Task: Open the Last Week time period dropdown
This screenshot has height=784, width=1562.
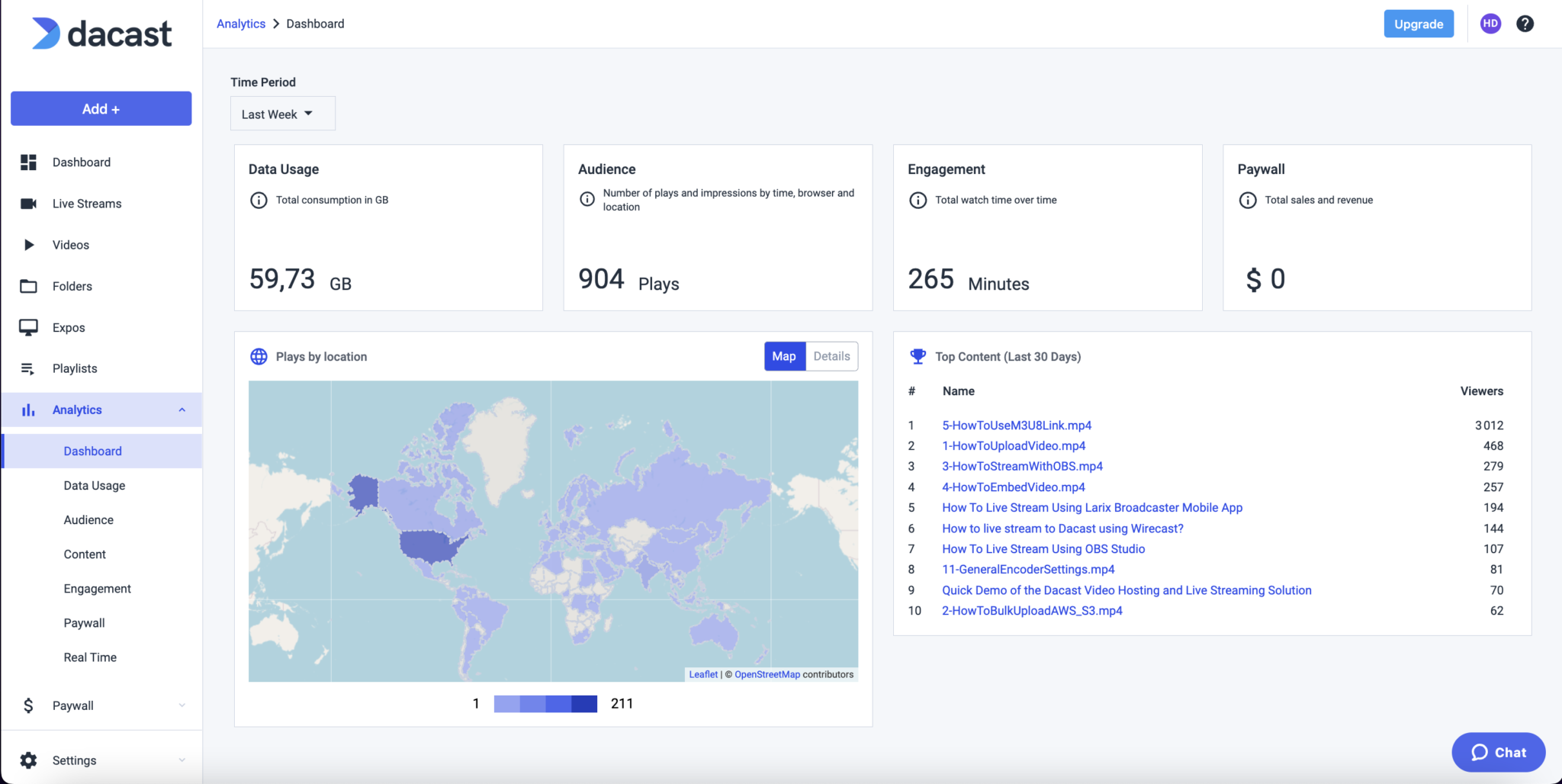Action: (x=282, y=114)
